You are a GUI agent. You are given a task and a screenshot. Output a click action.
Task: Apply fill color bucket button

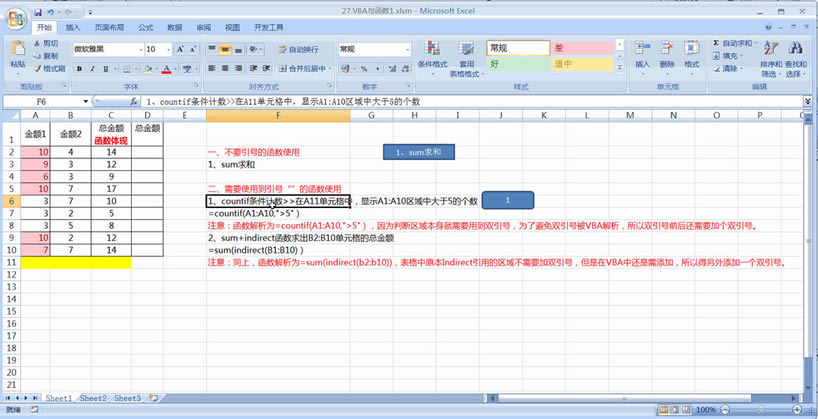148,68
